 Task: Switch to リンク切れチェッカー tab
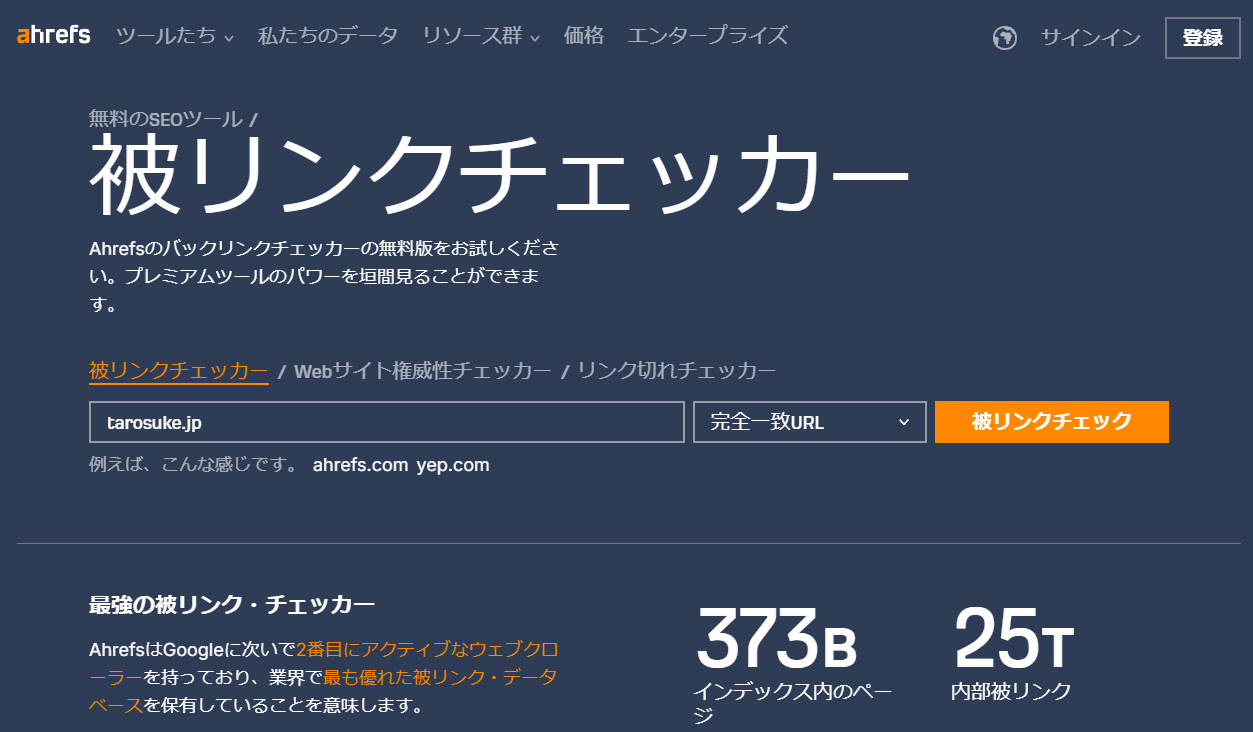[x=676, y=371]
